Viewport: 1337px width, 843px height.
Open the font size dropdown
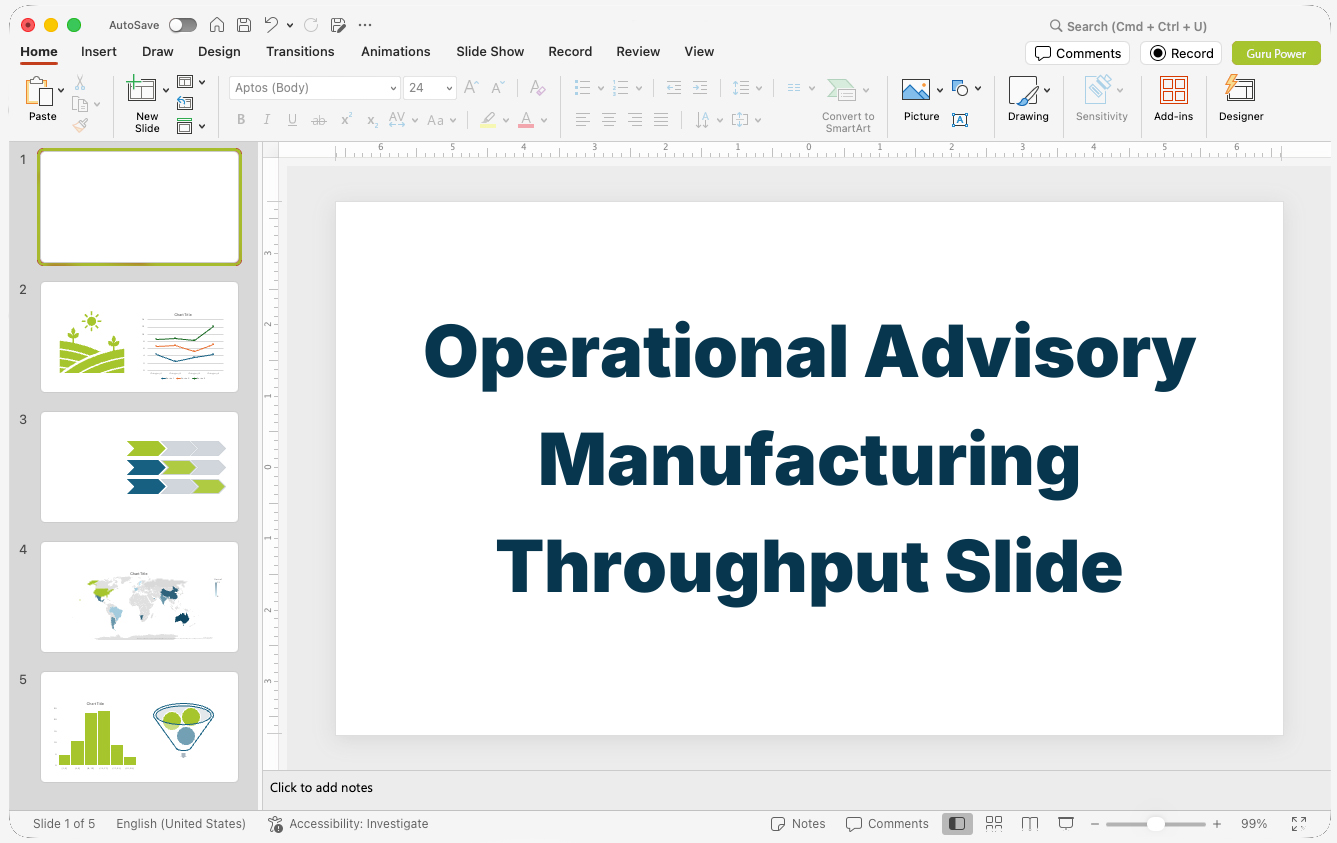(x=449, y=88)
